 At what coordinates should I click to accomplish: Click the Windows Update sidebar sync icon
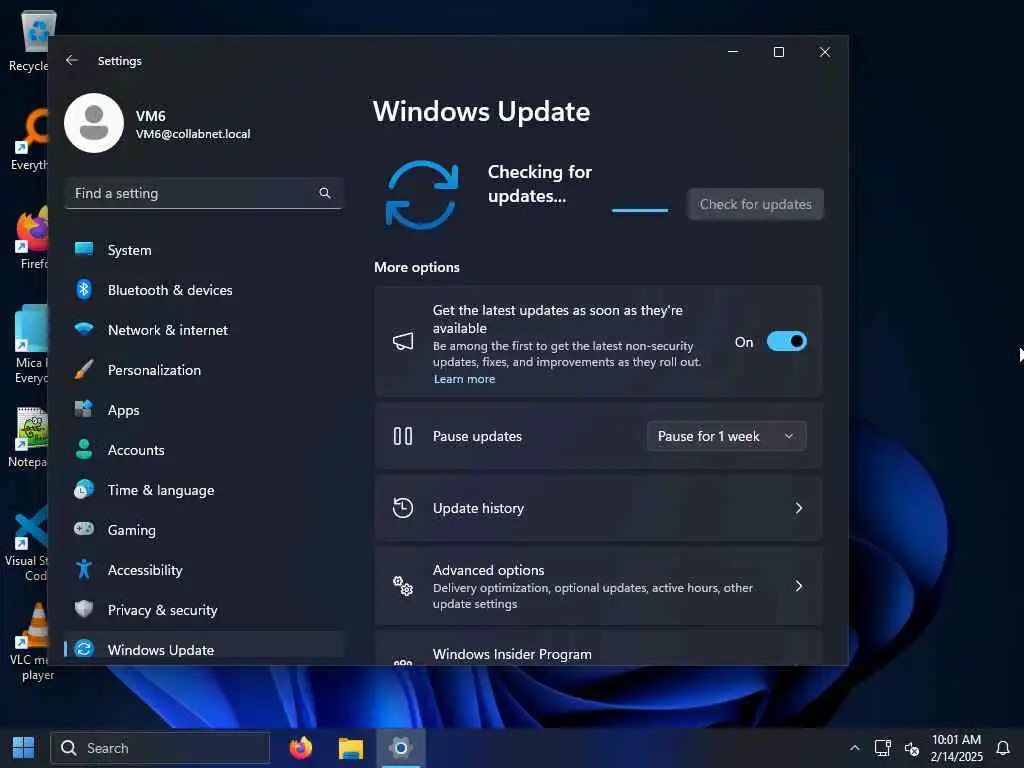(x=84, y=648)
